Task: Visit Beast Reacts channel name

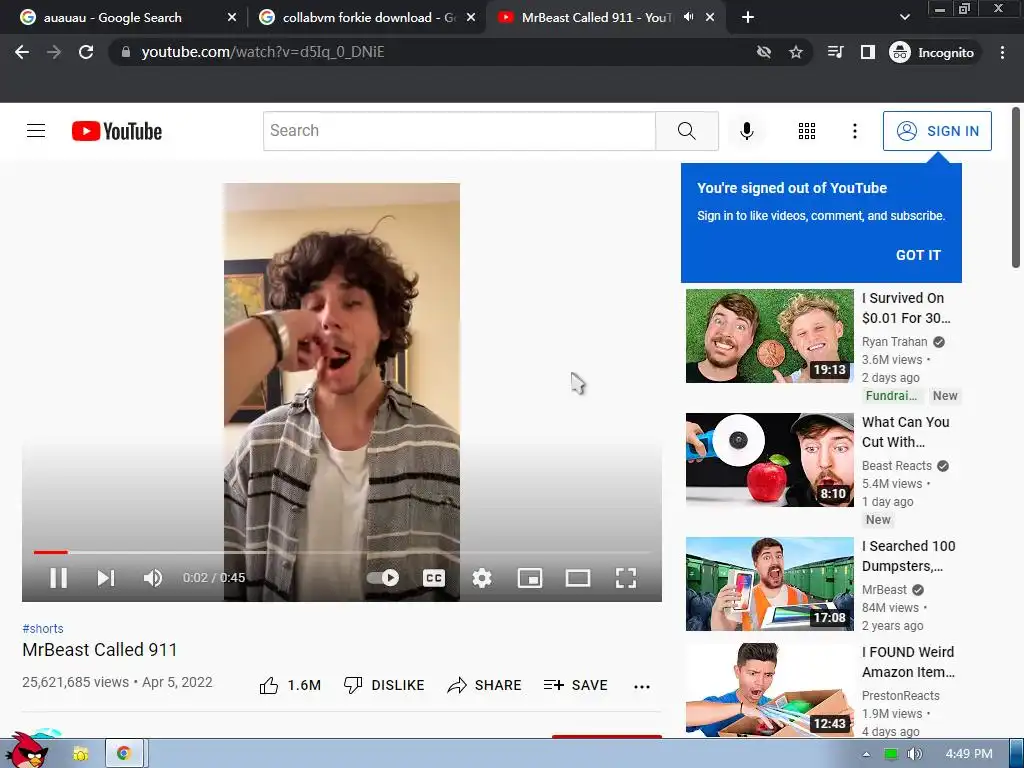Action: (897, 466)
